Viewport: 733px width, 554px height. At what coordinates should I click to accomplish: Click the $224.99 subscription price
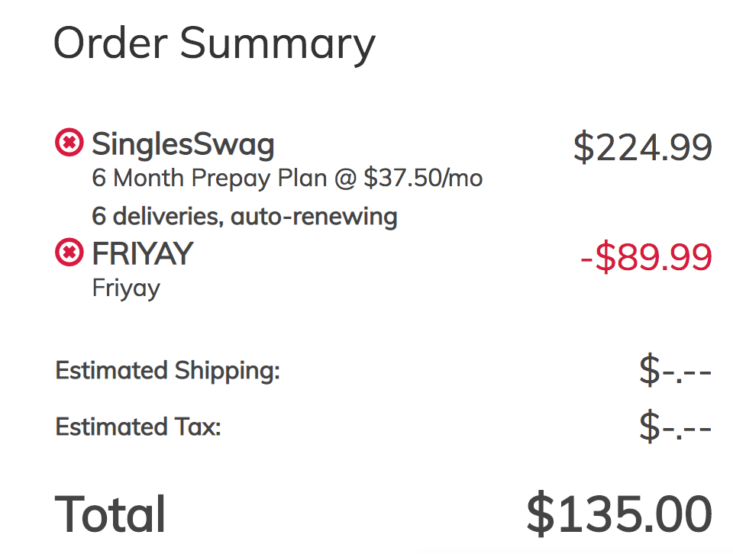point(642,149)
